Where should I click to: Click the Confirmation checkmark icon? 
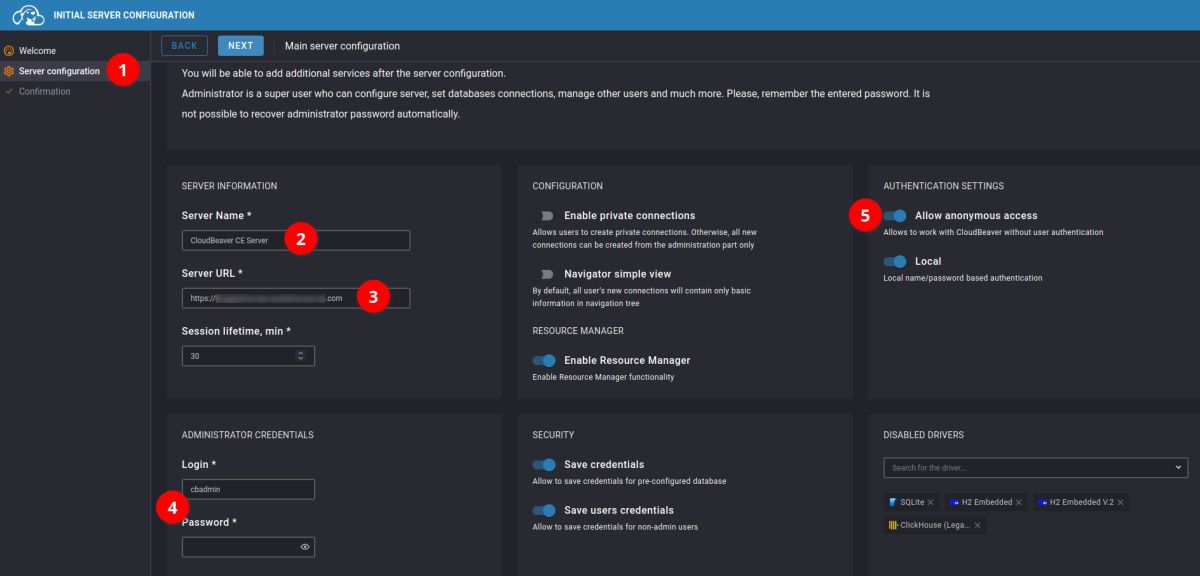[9, 91]
